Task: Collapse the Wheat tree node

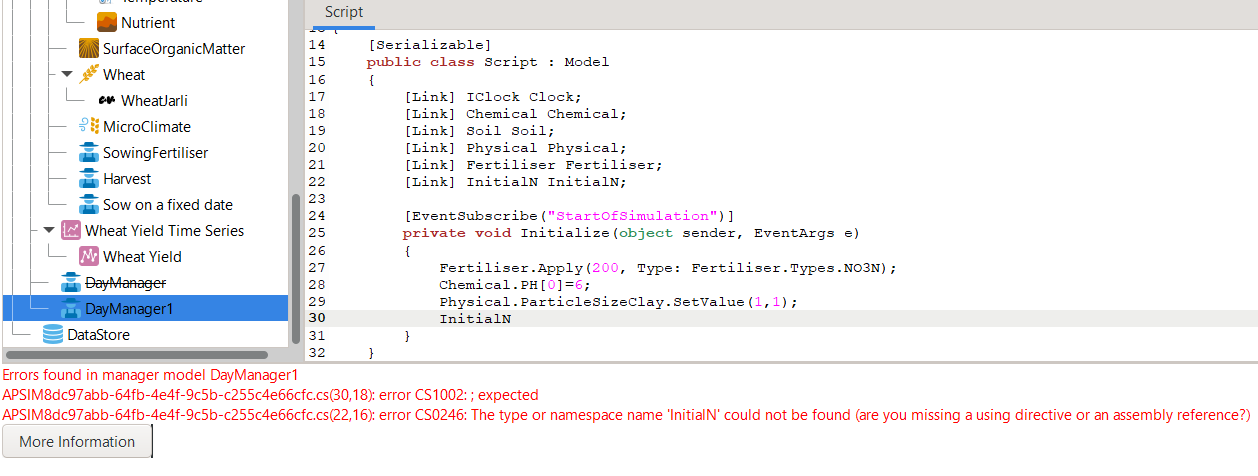Action: pyautogui.click(x=66, y=74)
